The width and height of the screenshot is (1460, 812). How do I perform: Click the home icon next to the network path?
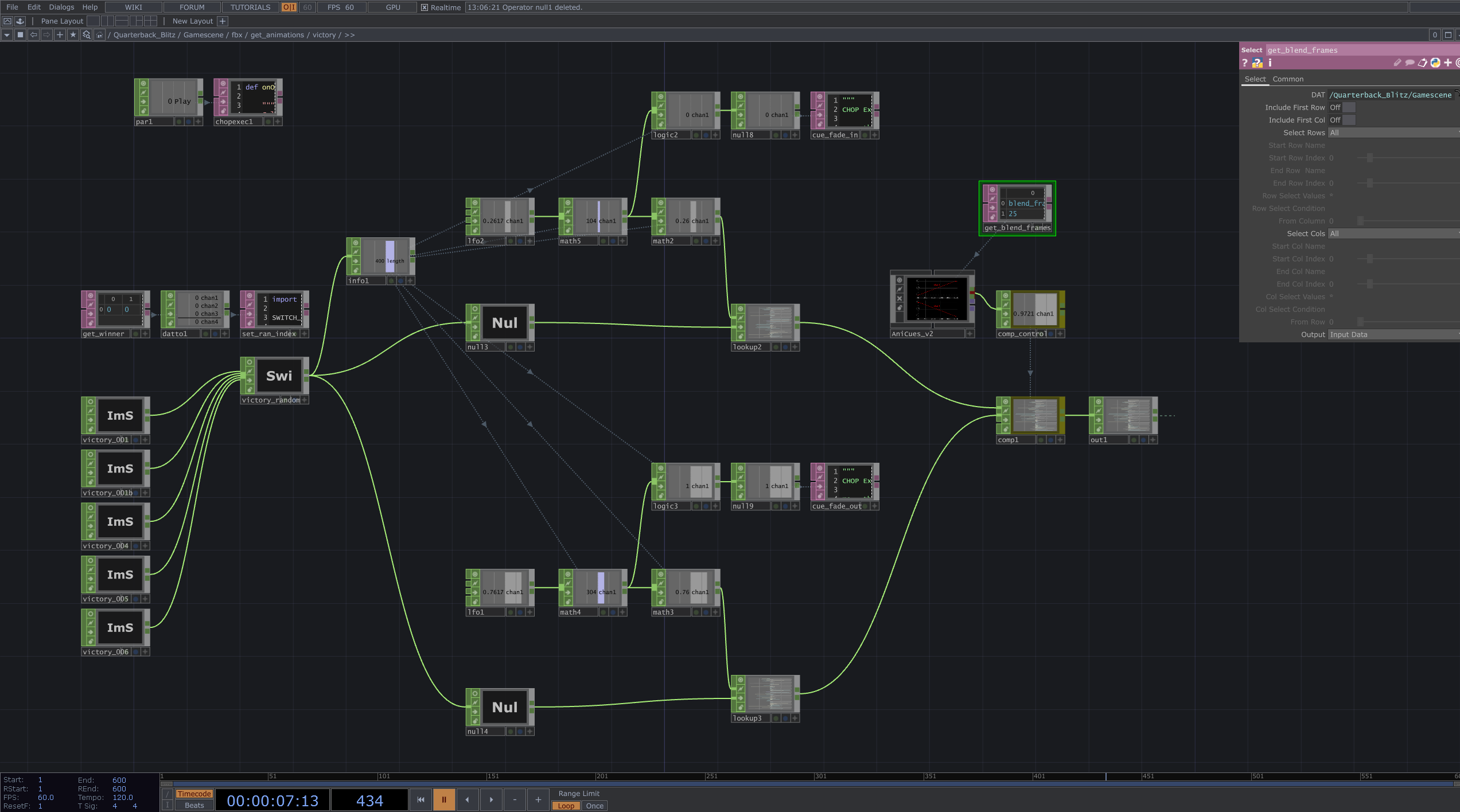coord(100,35)
